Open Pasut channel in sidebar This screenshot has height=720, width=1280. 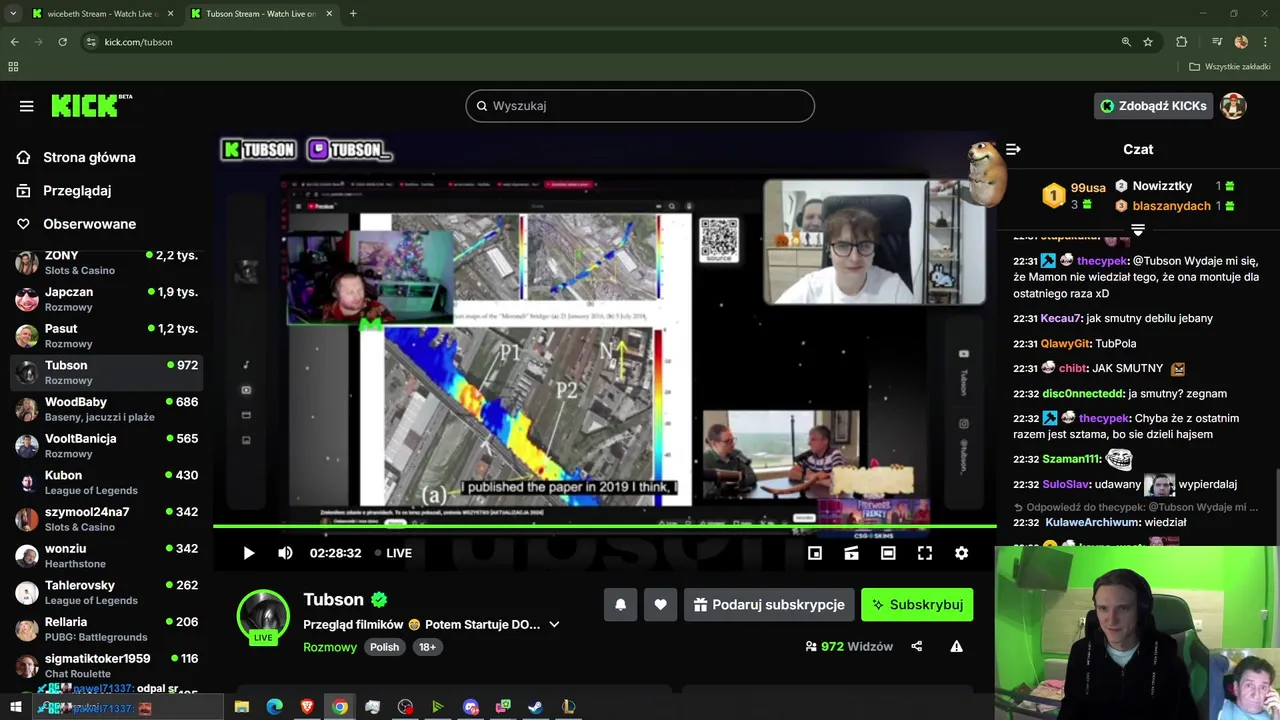107,336
